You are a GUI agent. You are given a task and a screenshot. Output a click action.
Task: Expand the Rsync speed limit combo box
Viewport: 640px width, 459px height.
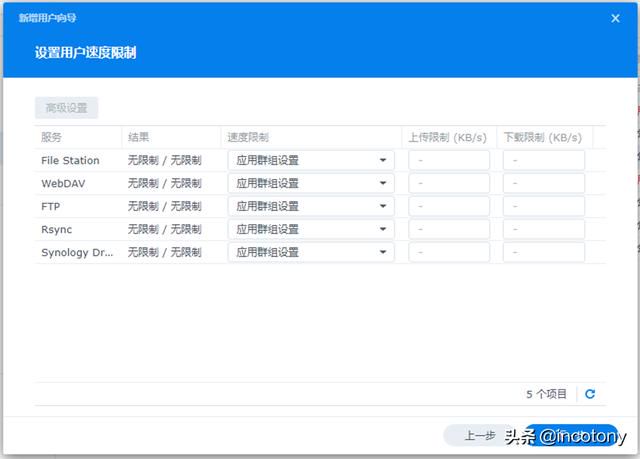tap(311, 229)
